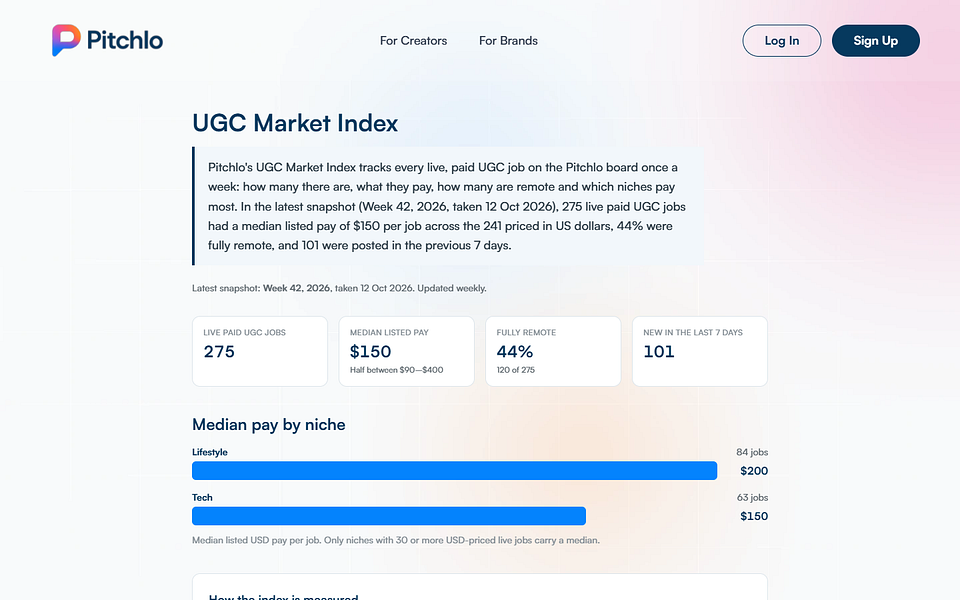Click the How the index is measured card
Viewport: 960px width, 600px height.
(x=480, y=587)
